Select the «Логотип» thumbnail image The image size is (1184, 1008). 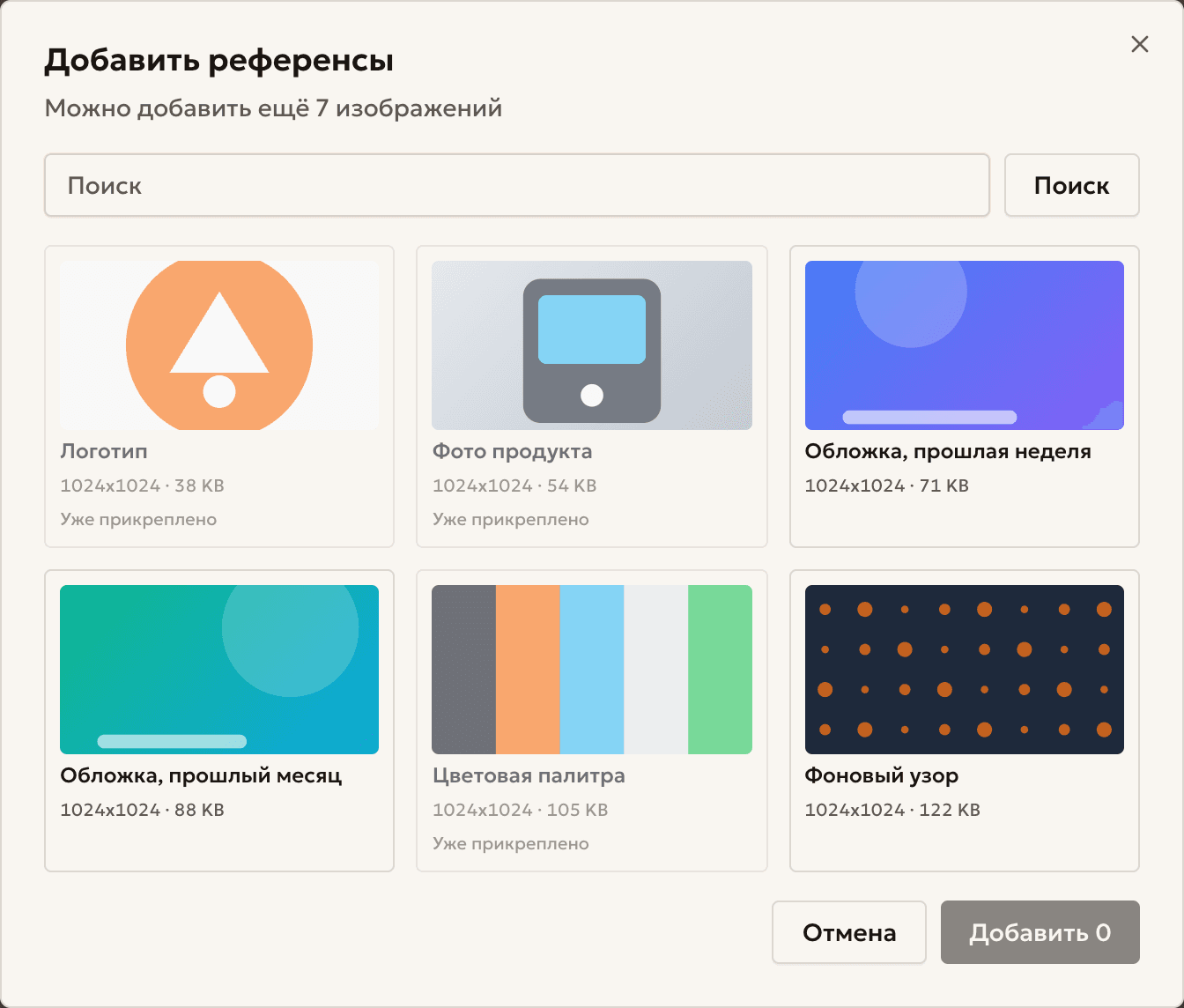(219, 345)
